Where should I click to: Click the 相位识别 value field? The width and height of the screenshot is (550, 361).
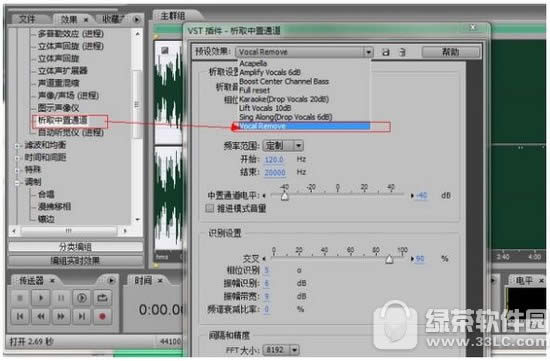tap(267, 270)
